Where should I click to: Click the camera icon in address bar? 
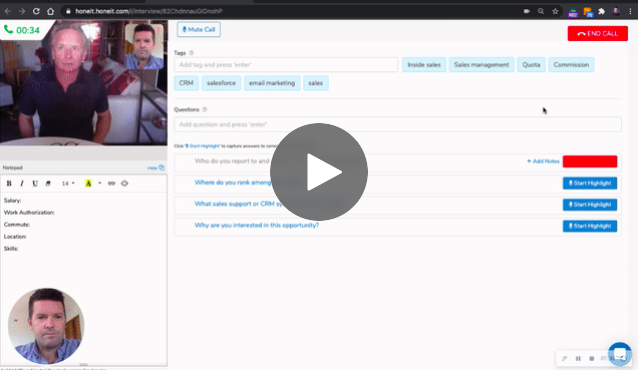tap(527, 11)
